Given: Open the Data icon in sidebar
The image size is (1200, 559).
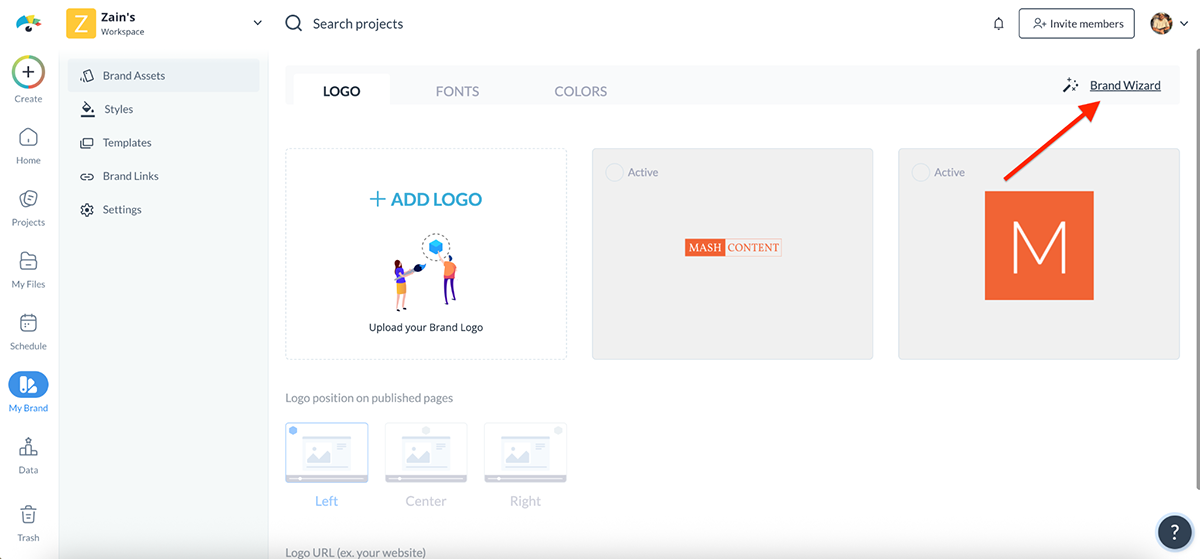Looking at the screenshot, I should point(28,448).
